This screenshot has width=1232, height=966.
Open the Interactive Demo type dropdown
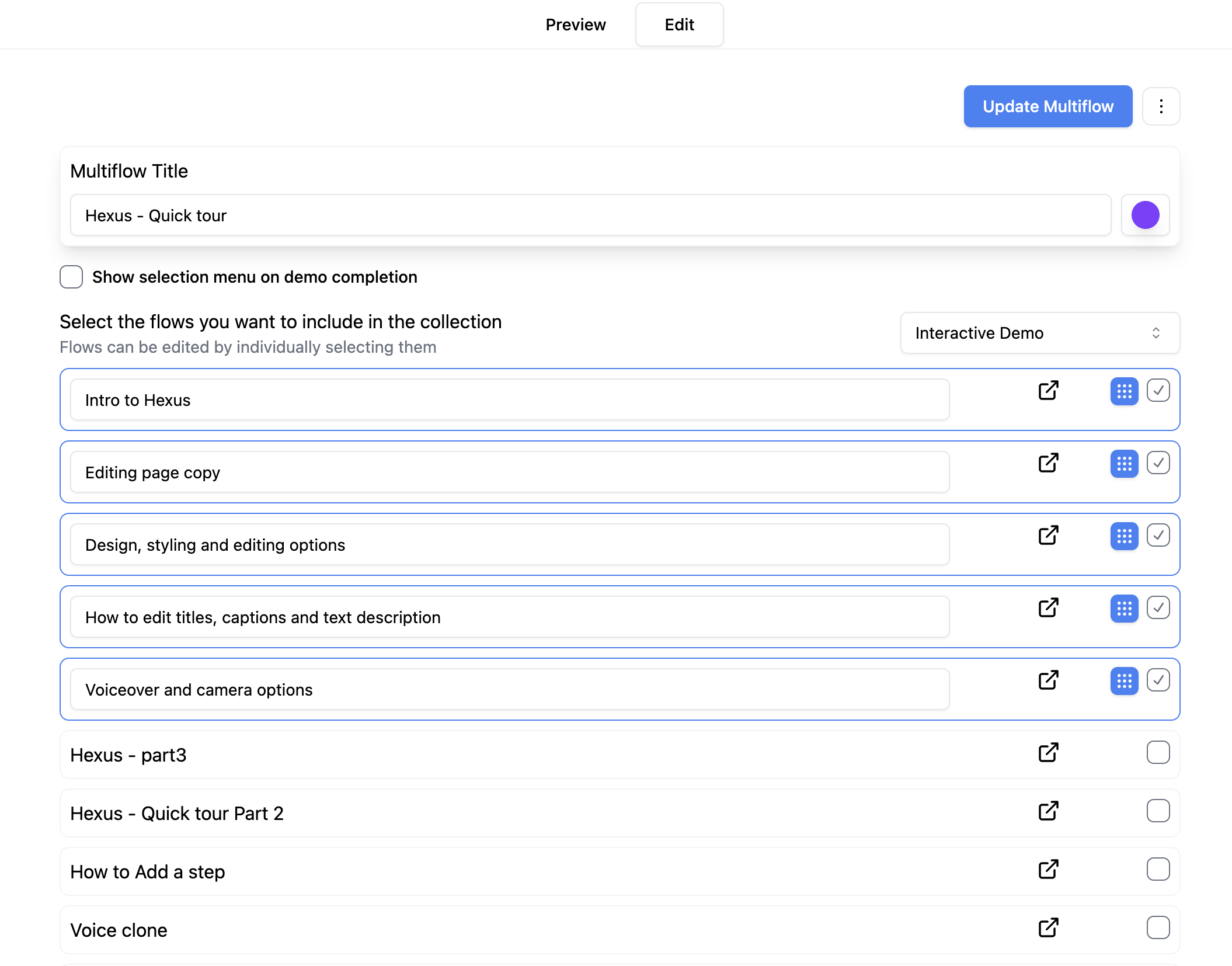tap(1040, 333)
